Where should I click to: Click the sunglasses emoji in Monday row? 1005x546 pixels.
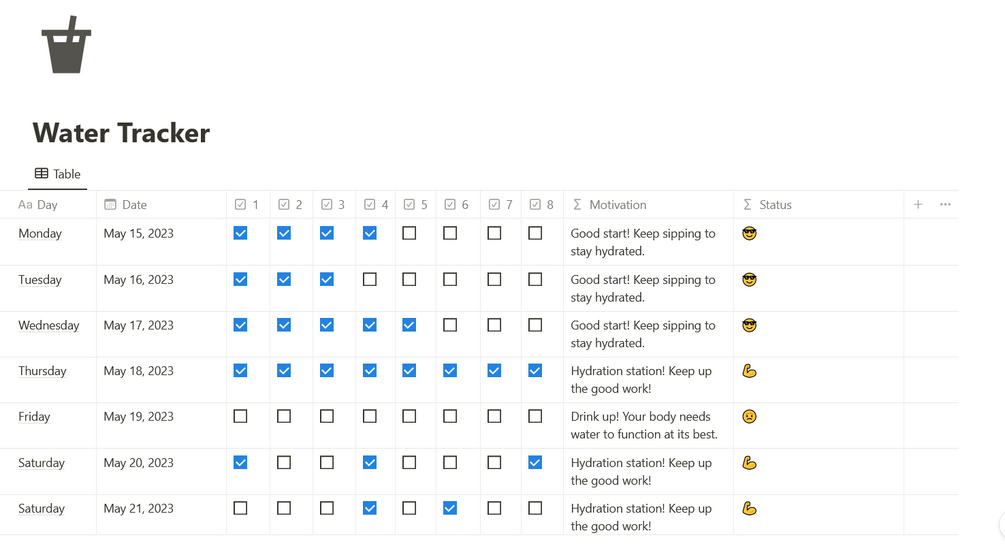(x=749, y=233)
